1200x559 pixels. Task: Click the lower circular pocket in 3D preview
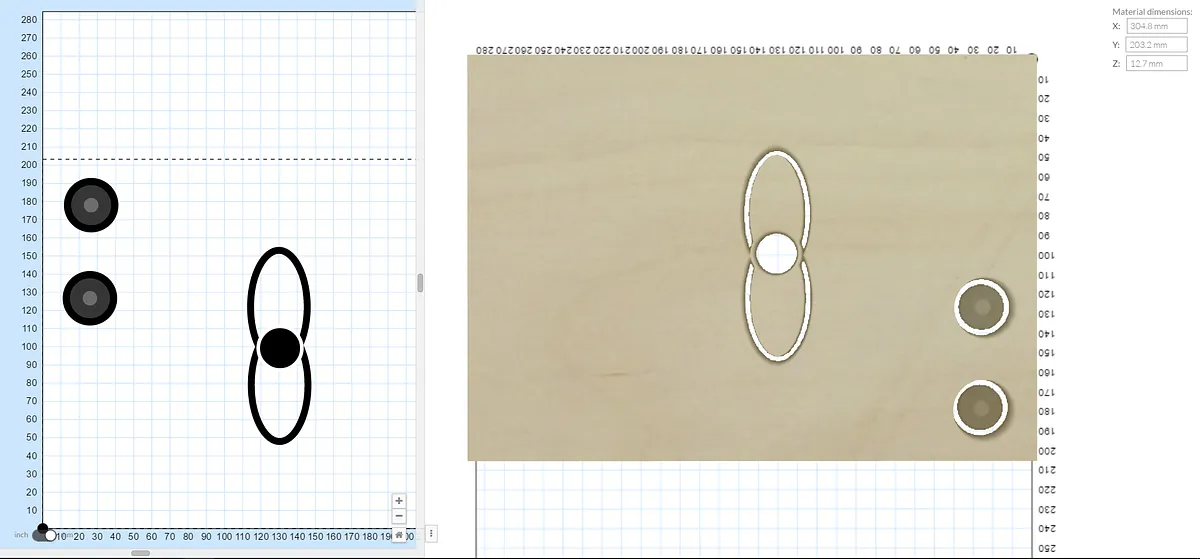coord(980,407)
